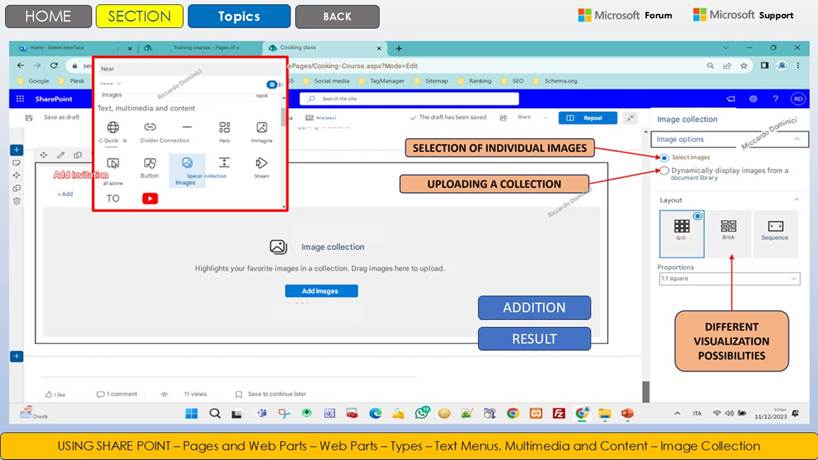Add a new section with top plus icon
This screenshot has height=460, width=818.
[17, 150]
